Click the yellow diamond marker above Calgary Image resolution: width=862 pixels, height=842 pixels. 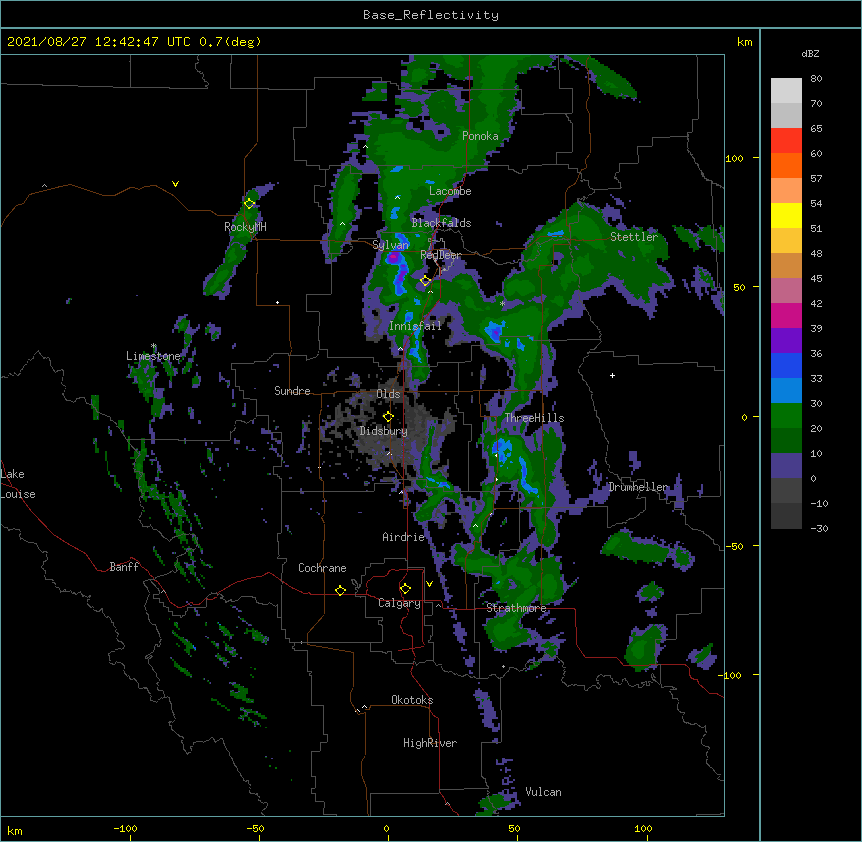[405, 589]
